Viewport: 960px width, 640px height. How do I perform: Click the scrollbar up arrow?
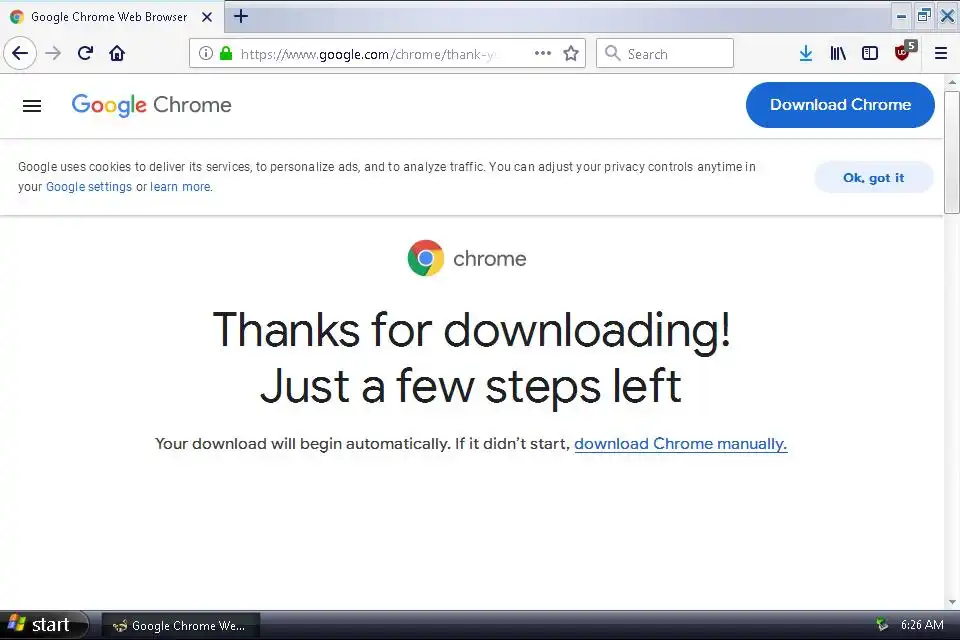pyautogui.click(x=951, y=82)
